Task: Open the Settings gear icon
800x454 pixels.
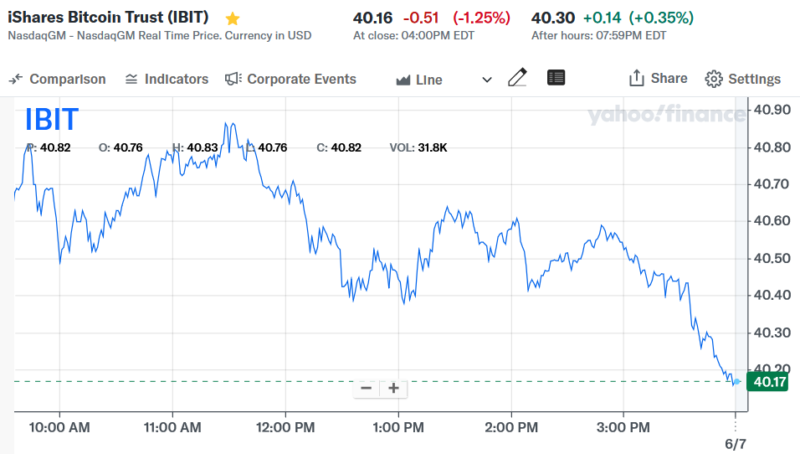Action: pyautogui.click(x=713, y=79)
